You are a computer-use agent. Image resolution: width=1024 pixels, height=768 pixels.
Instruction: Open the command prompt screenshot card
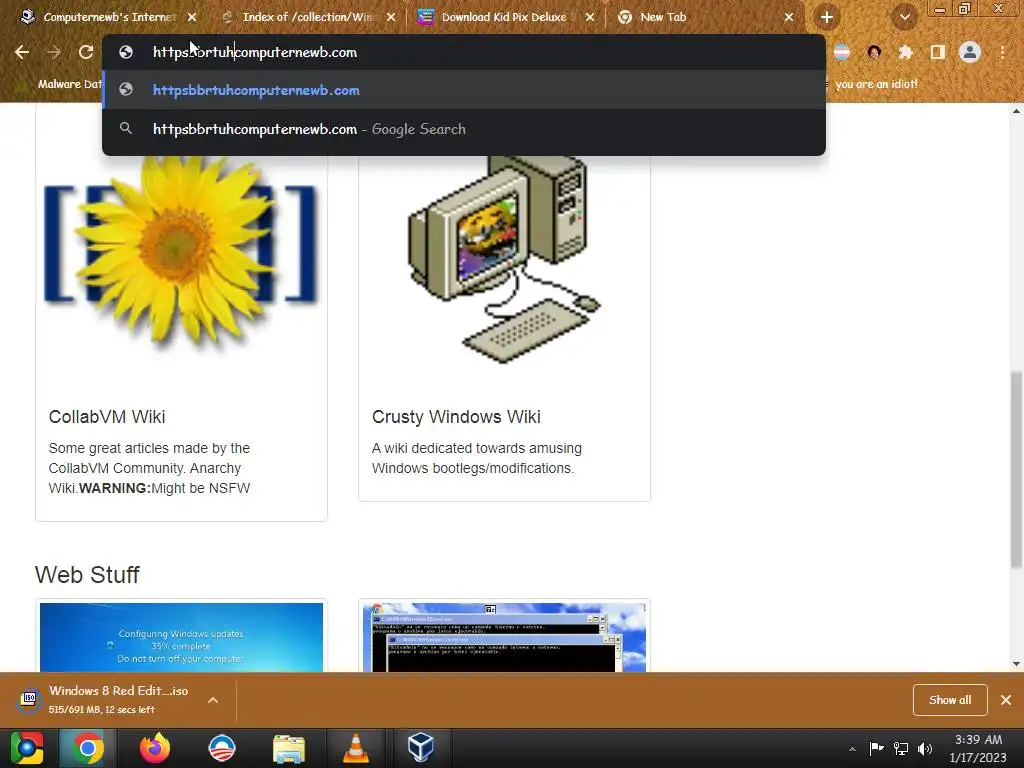pos(504,637)
